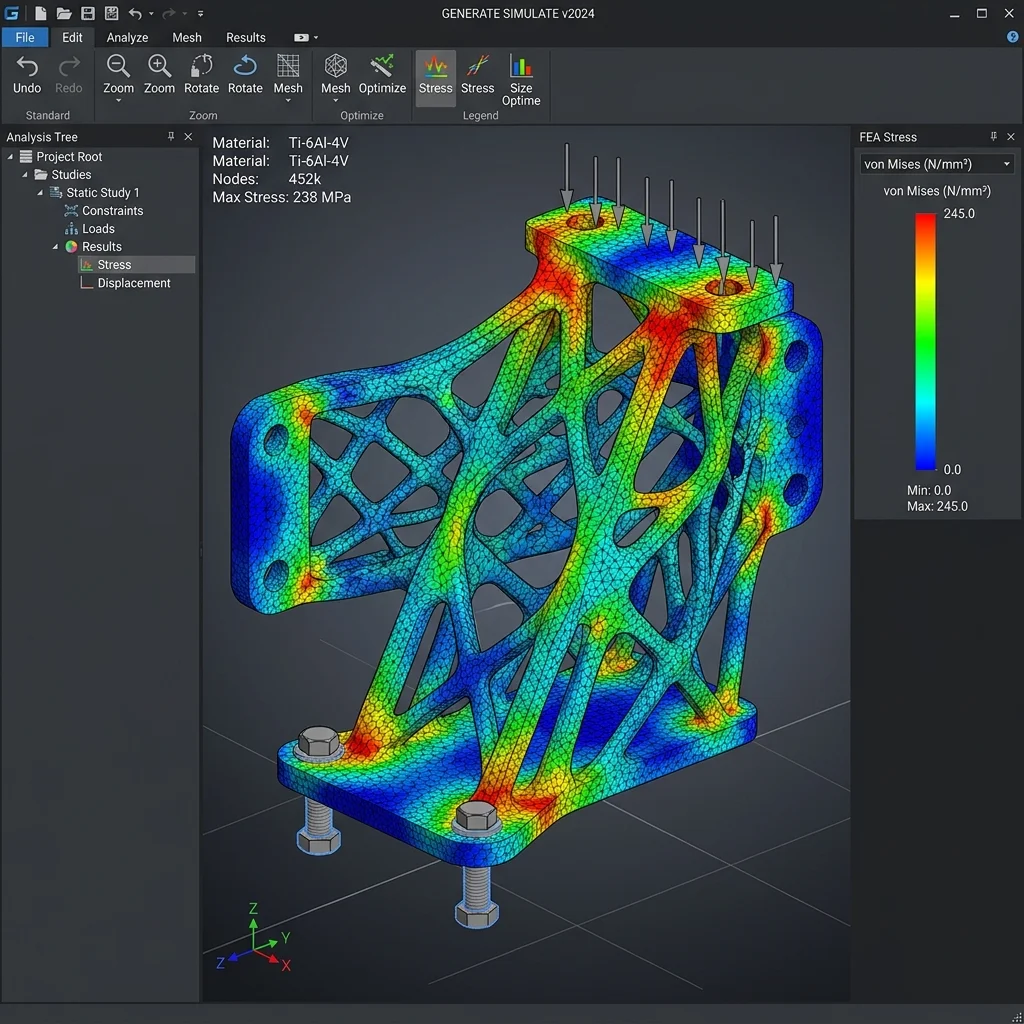The height and width of the screenshot is (1024, 1024).
Task: Click the Save icon in title bar
Action: [88, 13]
